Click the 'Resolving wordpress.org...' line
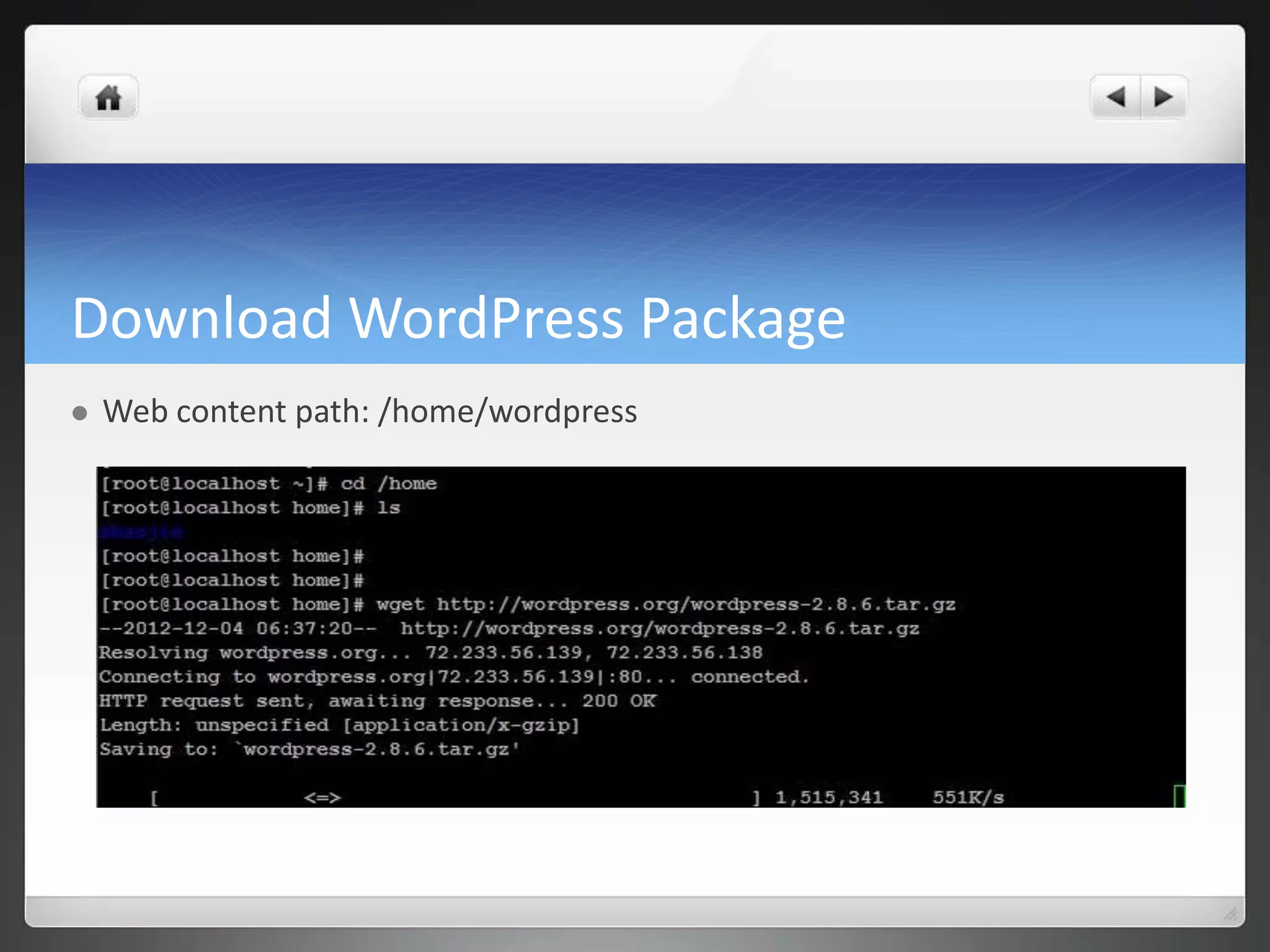This screenshot has width=1270, height=952. tap(431, 653)
